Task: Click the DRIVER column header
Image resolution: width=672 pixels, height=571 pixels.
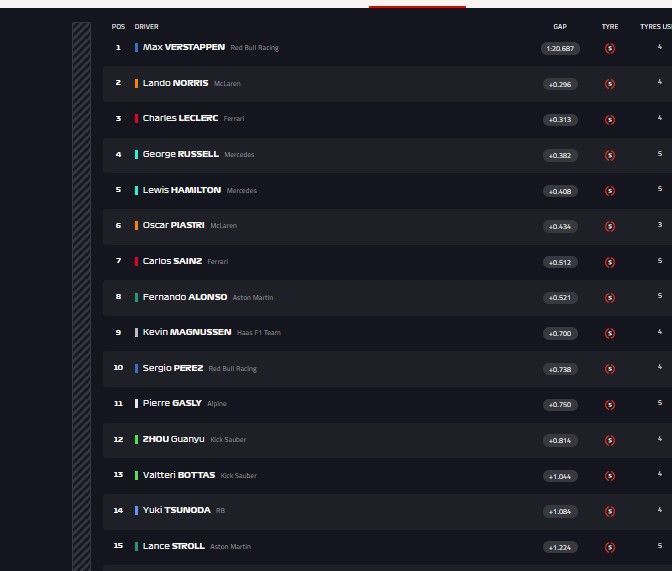Action: [146, 27]
